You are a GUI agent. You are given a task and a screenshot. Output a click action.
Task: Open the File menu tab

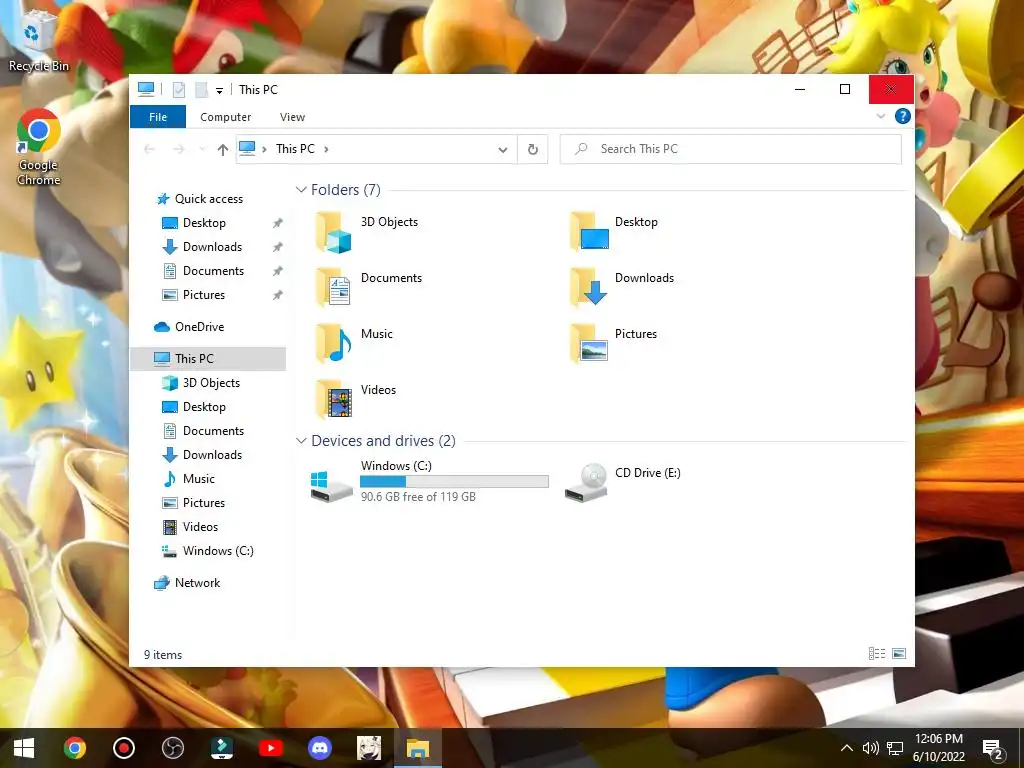click(158, 117)
